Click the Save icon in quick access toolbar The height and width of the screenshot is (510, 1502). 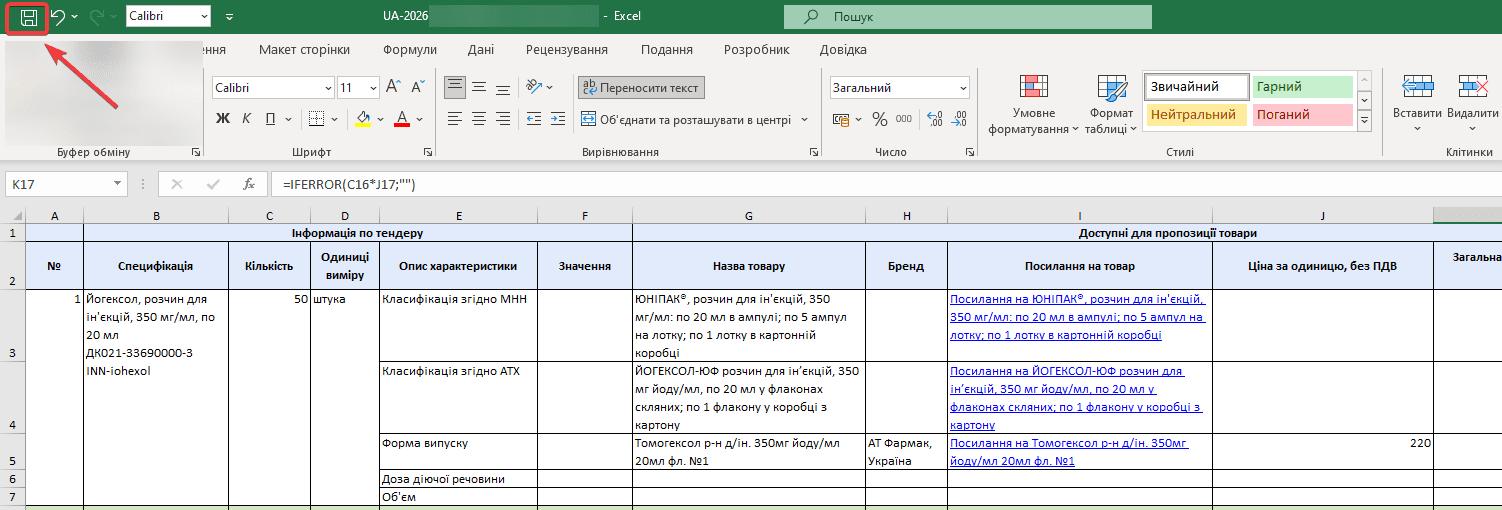(x=29, y=17)
